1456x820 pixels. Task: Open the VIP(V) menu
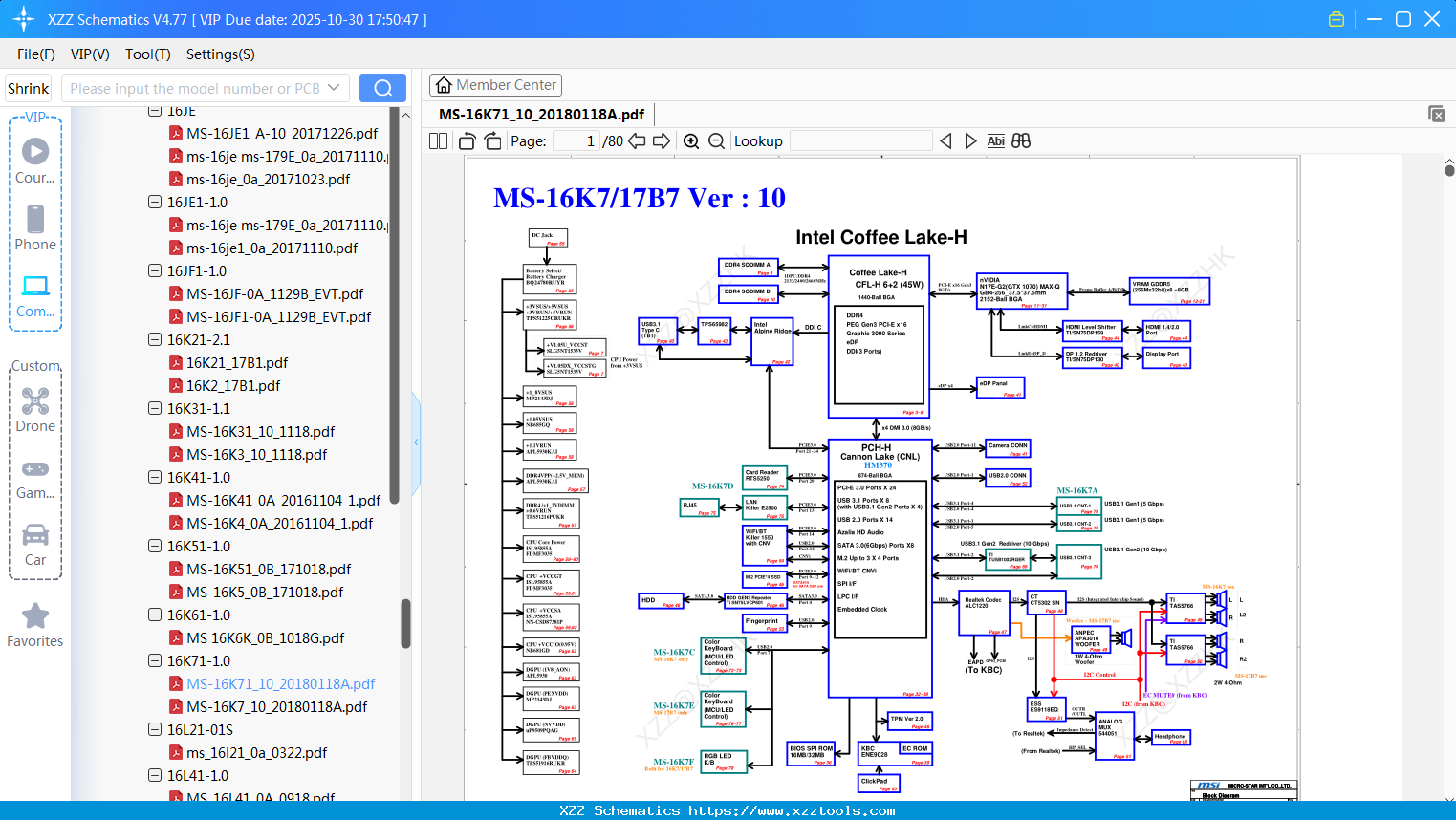point(90,54)
